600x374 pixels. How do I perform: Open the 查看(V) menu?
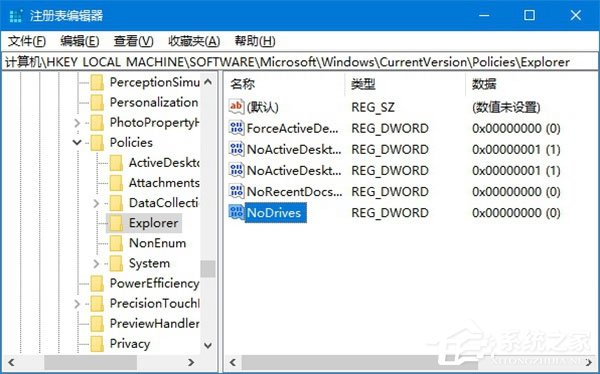pos(134,41)
